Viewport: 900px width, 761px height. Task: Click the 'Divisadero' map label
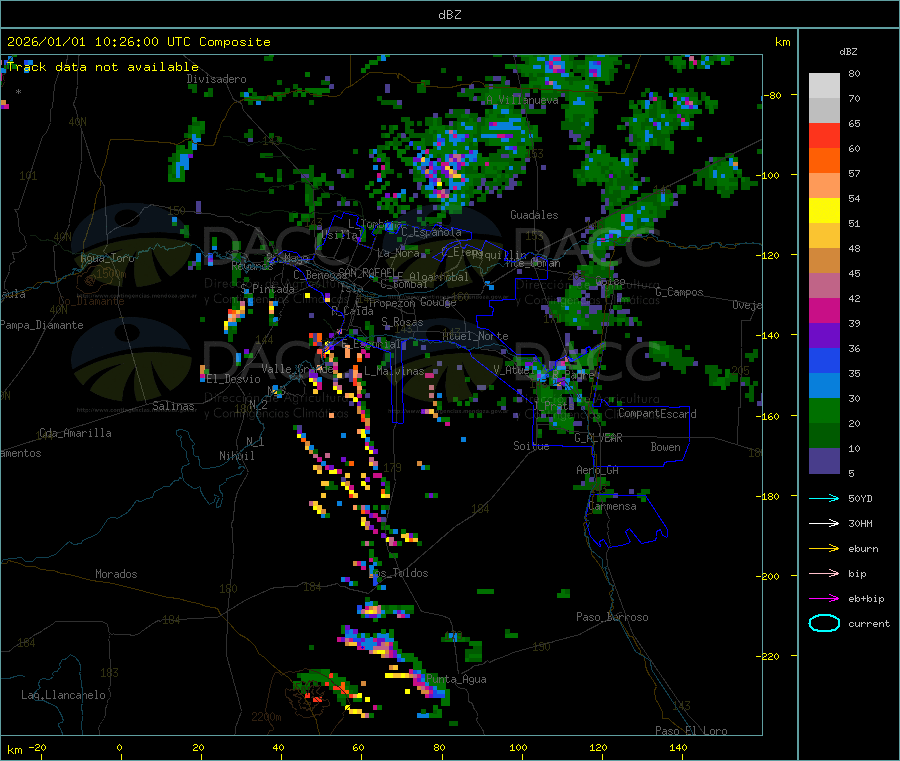click(216, 79)
